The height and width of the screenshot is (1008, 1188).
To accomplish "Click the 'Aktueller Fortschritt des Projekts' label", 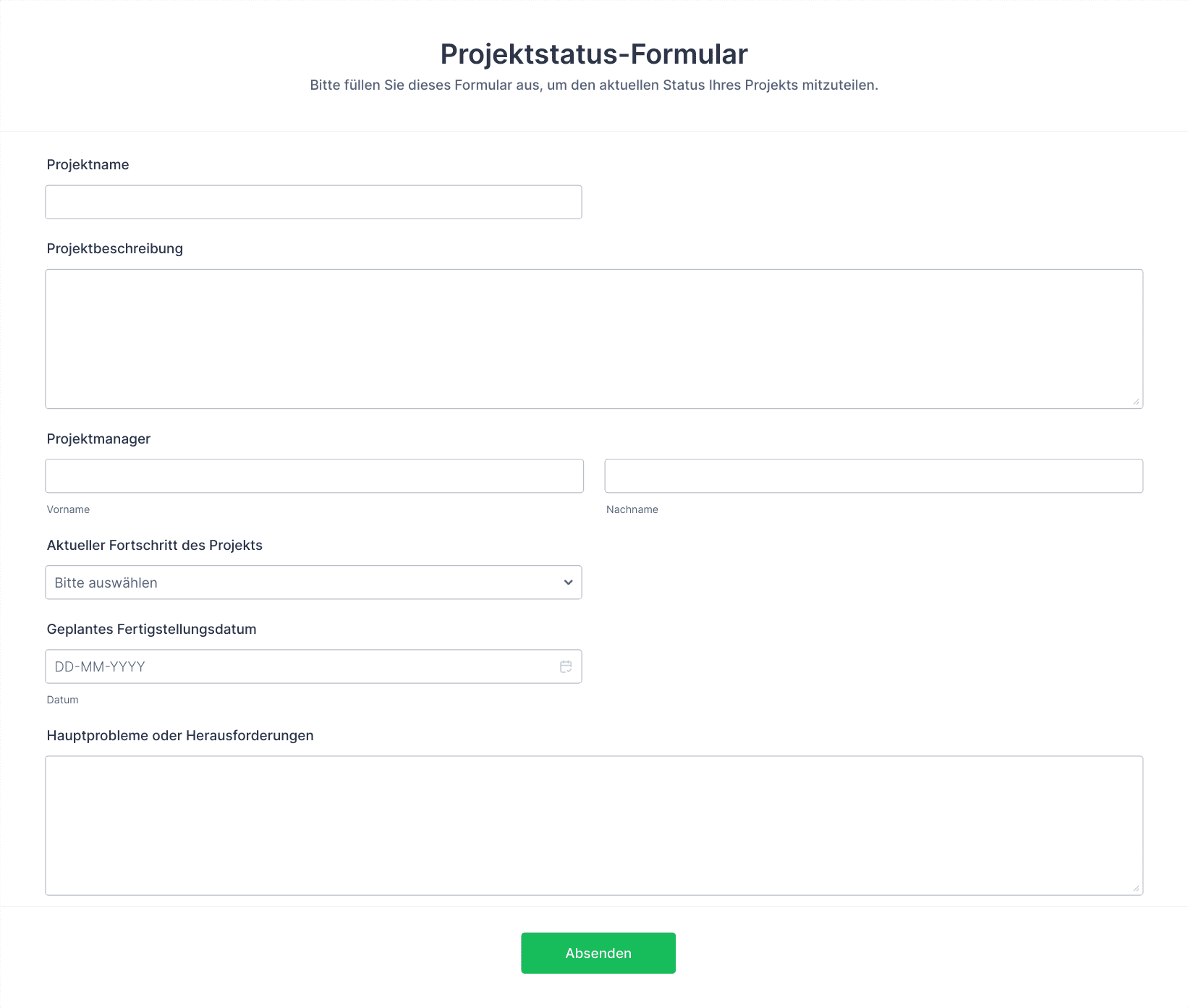I will point(154,545).
